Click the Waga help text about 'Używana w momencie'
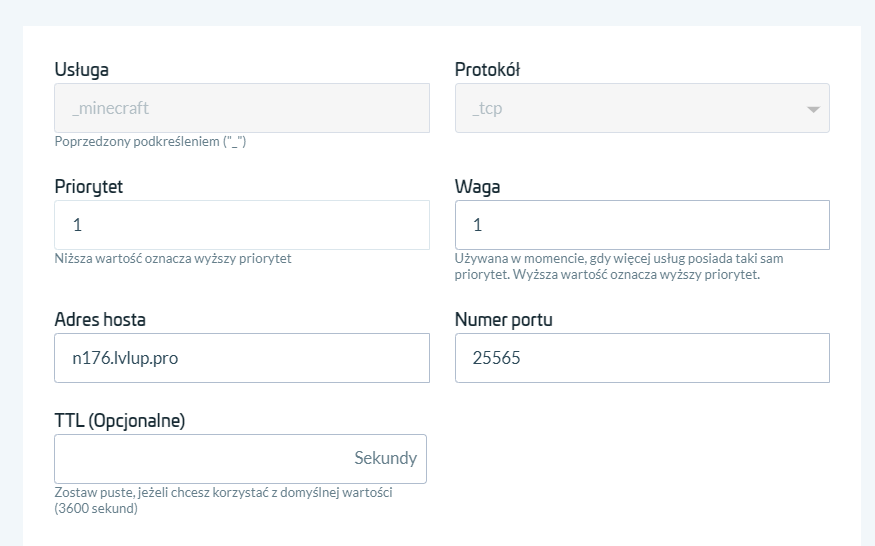 (x=618, y=266)
